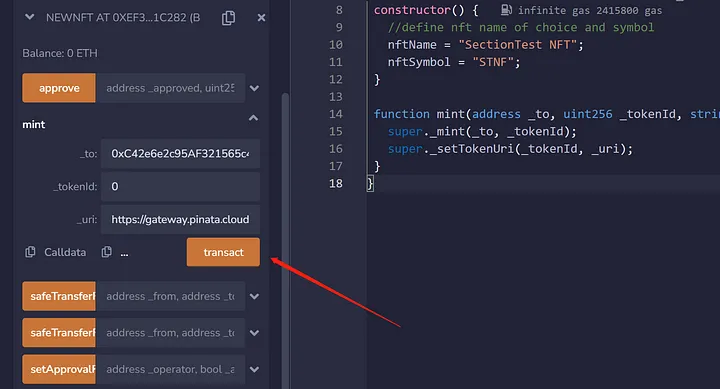Click the 'infinite gas 2415800 gas' hint
This screenshot has width=720, height=389.
(590, 10)
